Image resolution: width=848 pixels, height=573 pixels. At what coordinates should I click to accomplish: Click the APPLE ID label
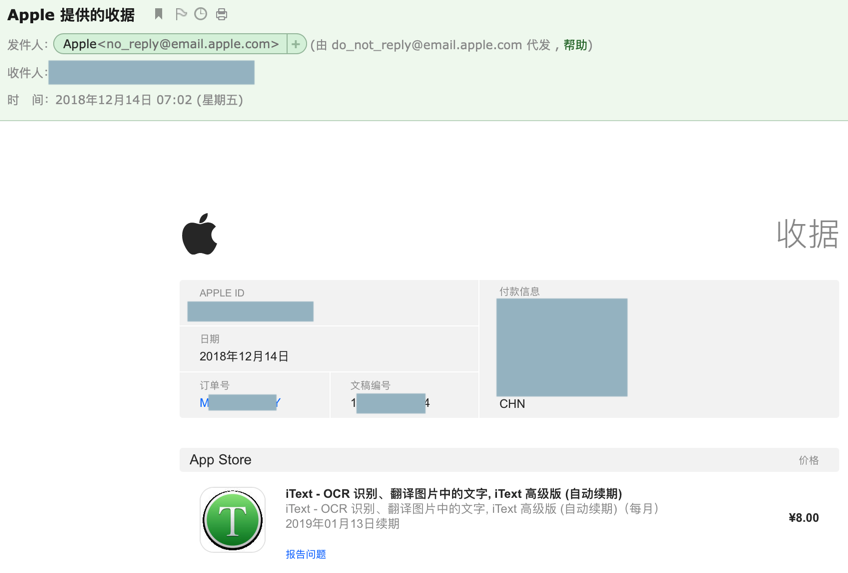pos(222,293)
